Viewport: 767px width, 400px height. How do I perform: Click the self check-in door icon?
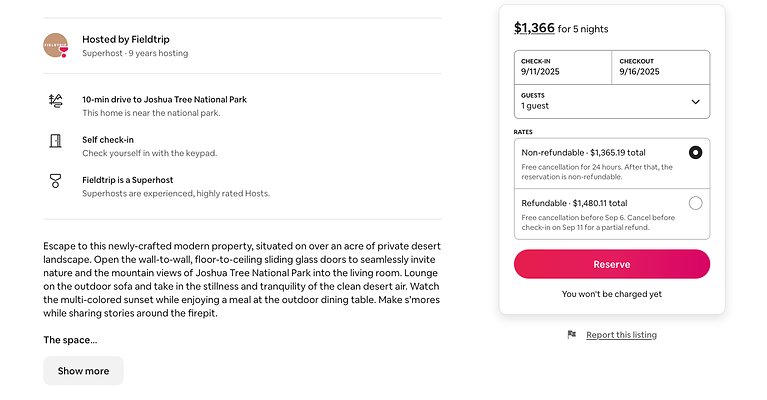coord(56,141)
